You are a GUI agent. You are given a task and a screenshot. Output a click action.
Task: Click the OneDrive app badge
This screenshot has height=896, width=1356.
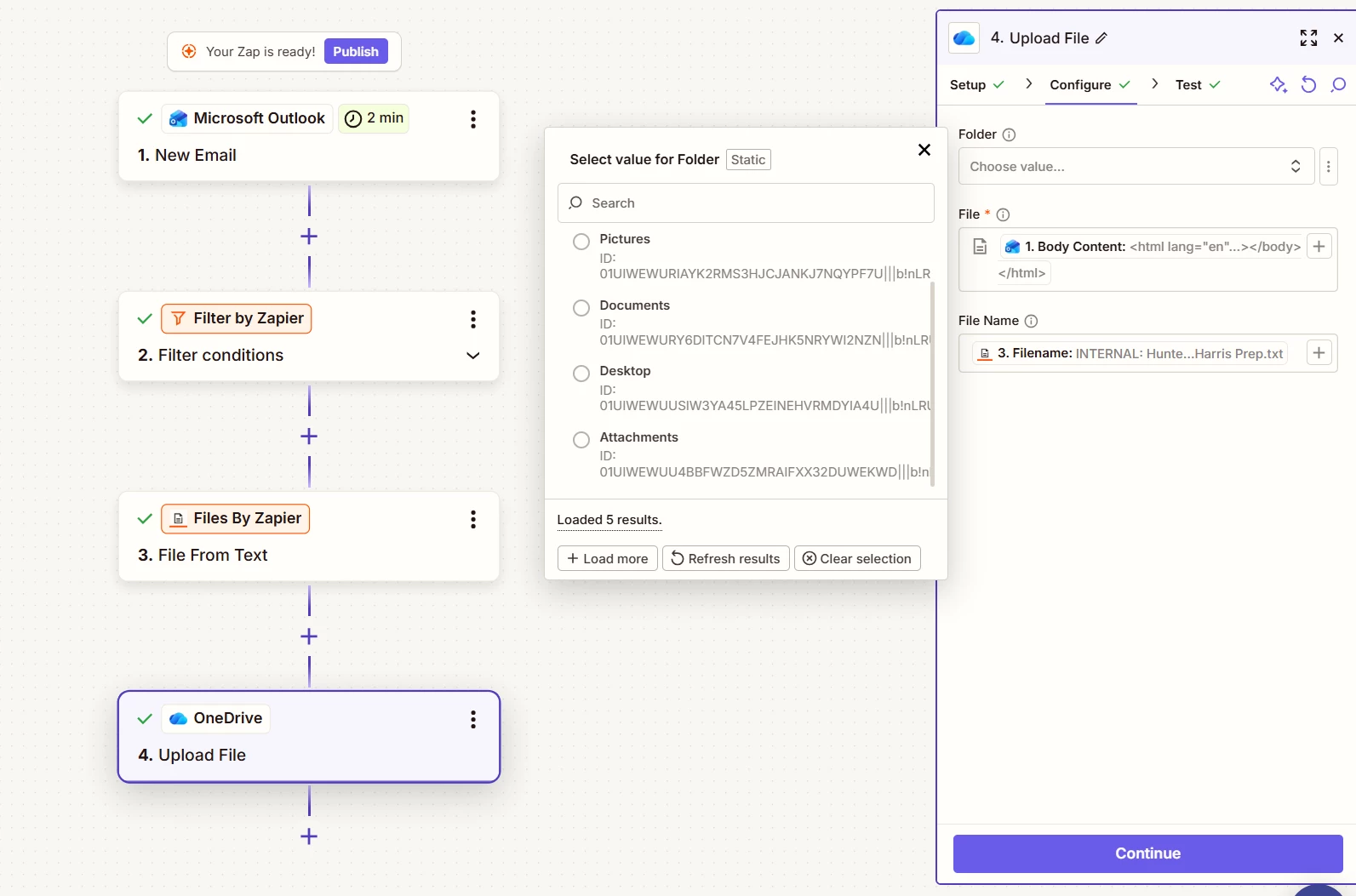tap(215, 718)
